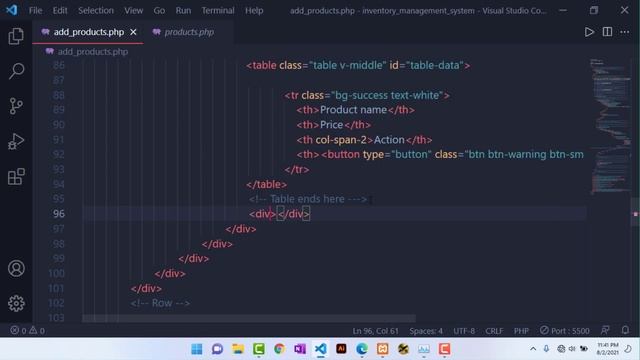The height and width of the screenshot is (360, 640).
Task: Switch to the products.php tab
Action: click(189, 32)
